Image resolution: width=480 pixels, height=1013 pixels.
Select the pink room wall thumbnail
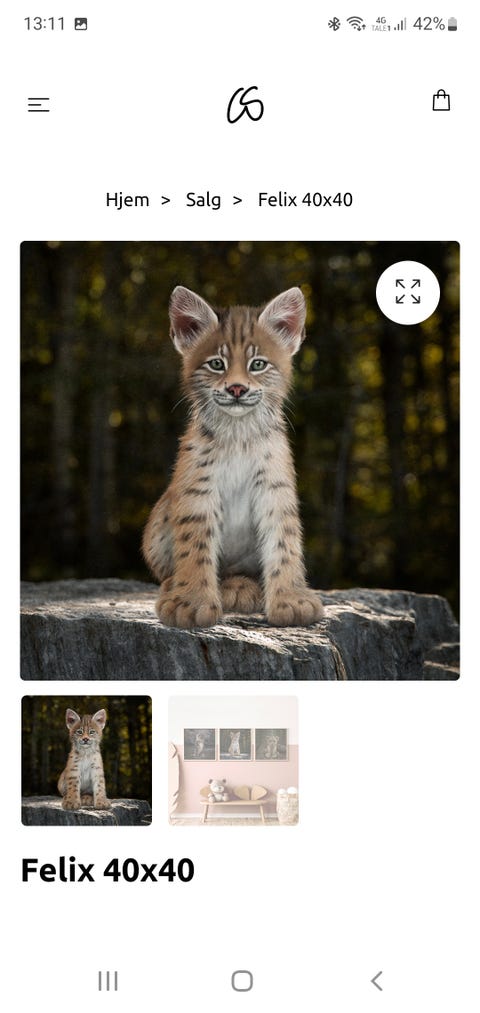[233, 760]
